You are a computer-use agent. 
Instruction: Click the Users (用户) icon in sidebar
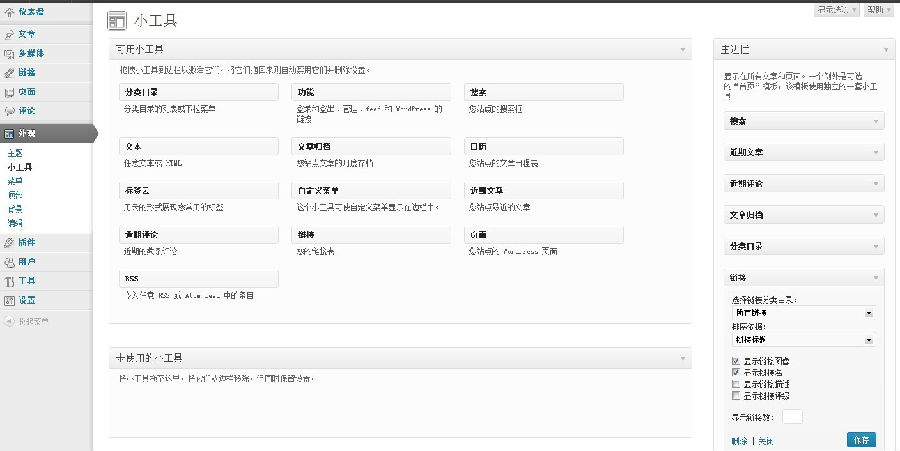[9, 261]
